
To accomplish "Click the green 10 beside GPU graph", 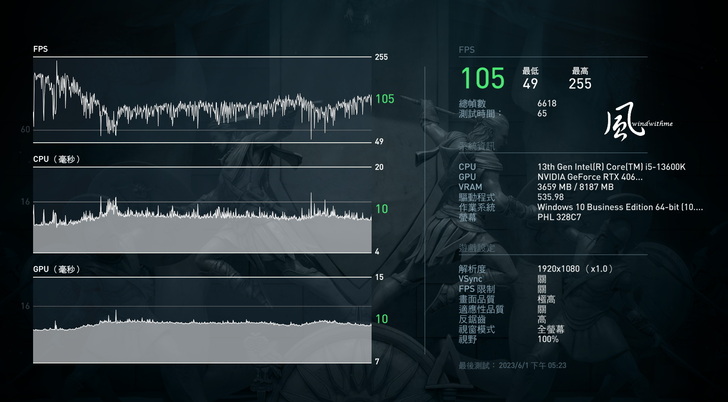I will click(382, 319).
